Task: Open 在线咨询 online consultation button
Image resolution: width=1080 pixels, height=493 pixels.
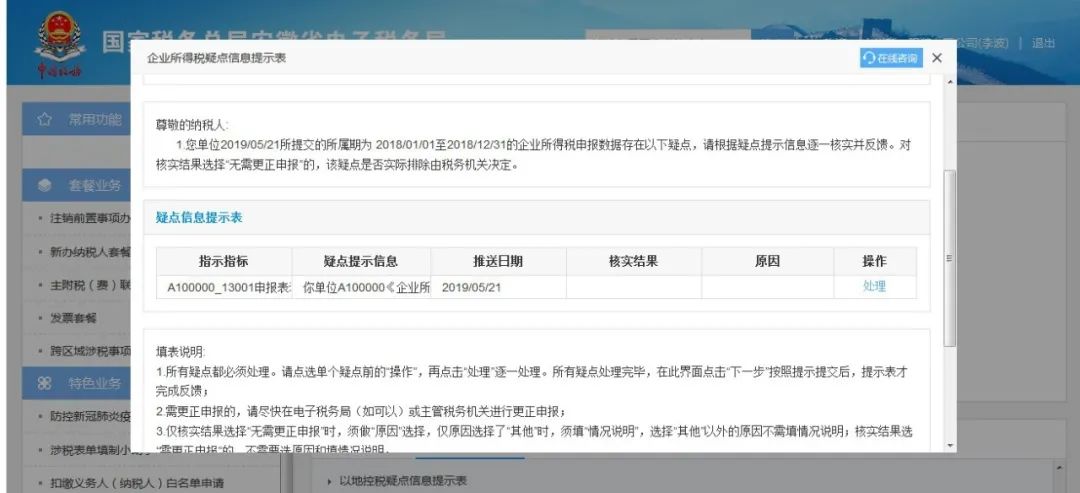Action: click(x=891, y=59)
